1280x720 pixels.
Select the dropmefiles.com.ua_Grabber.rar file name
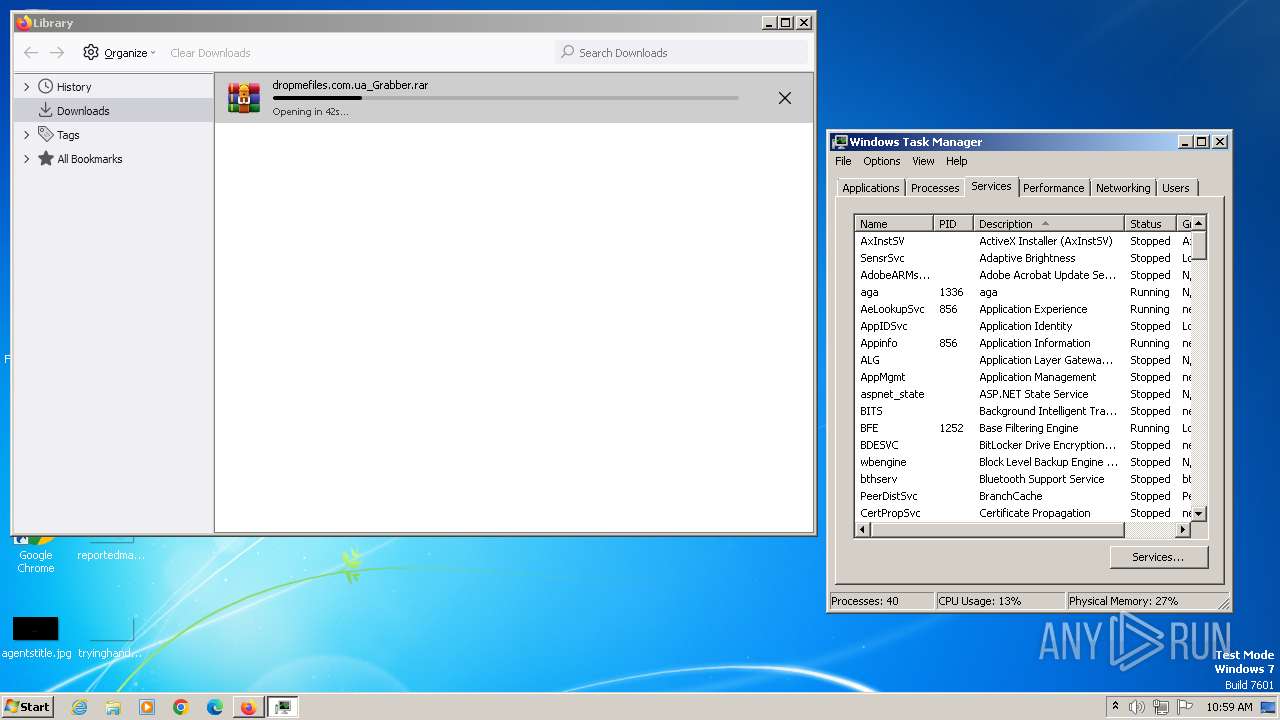pos(350,85)
